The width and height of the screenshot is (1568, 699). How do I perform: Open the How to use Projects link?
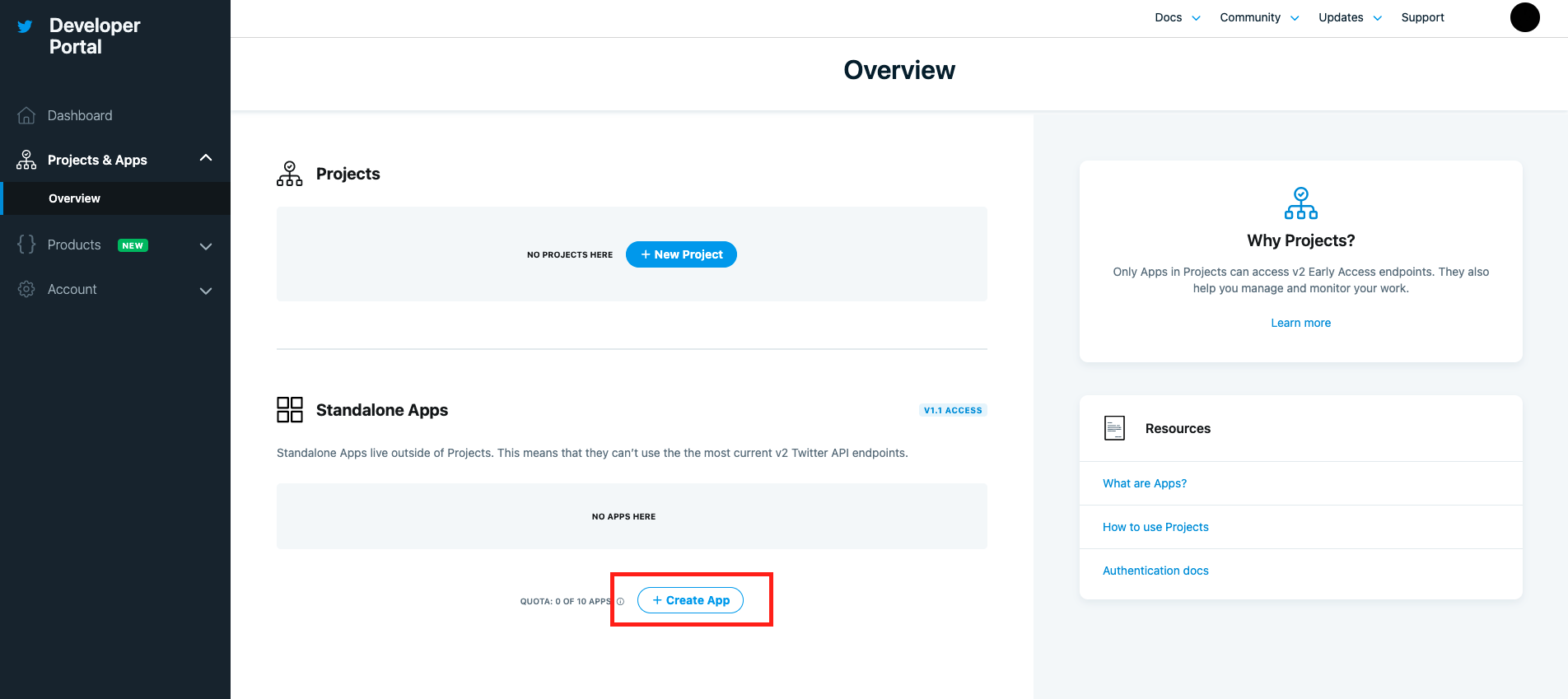(1155, 527)
